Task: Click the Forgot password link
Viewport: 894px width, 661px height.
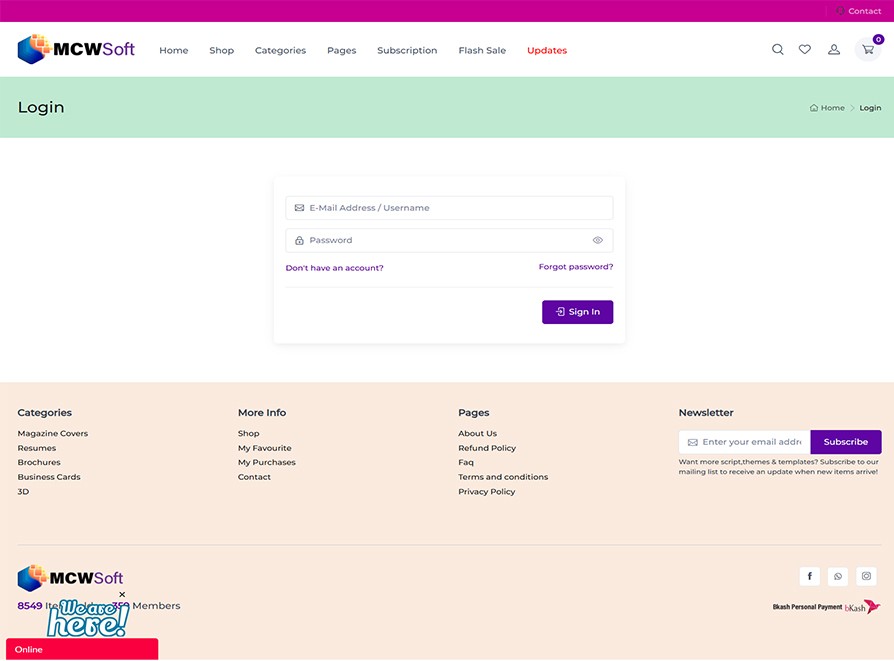Action: (575, 267)
